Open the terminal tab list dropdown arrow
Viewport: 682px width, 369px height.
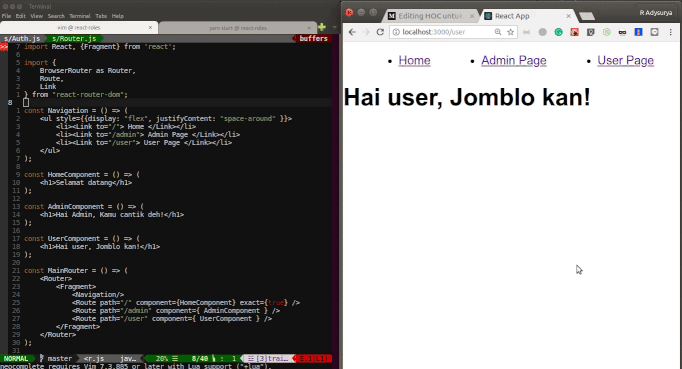pyautogui.click(x=334, y=27)
